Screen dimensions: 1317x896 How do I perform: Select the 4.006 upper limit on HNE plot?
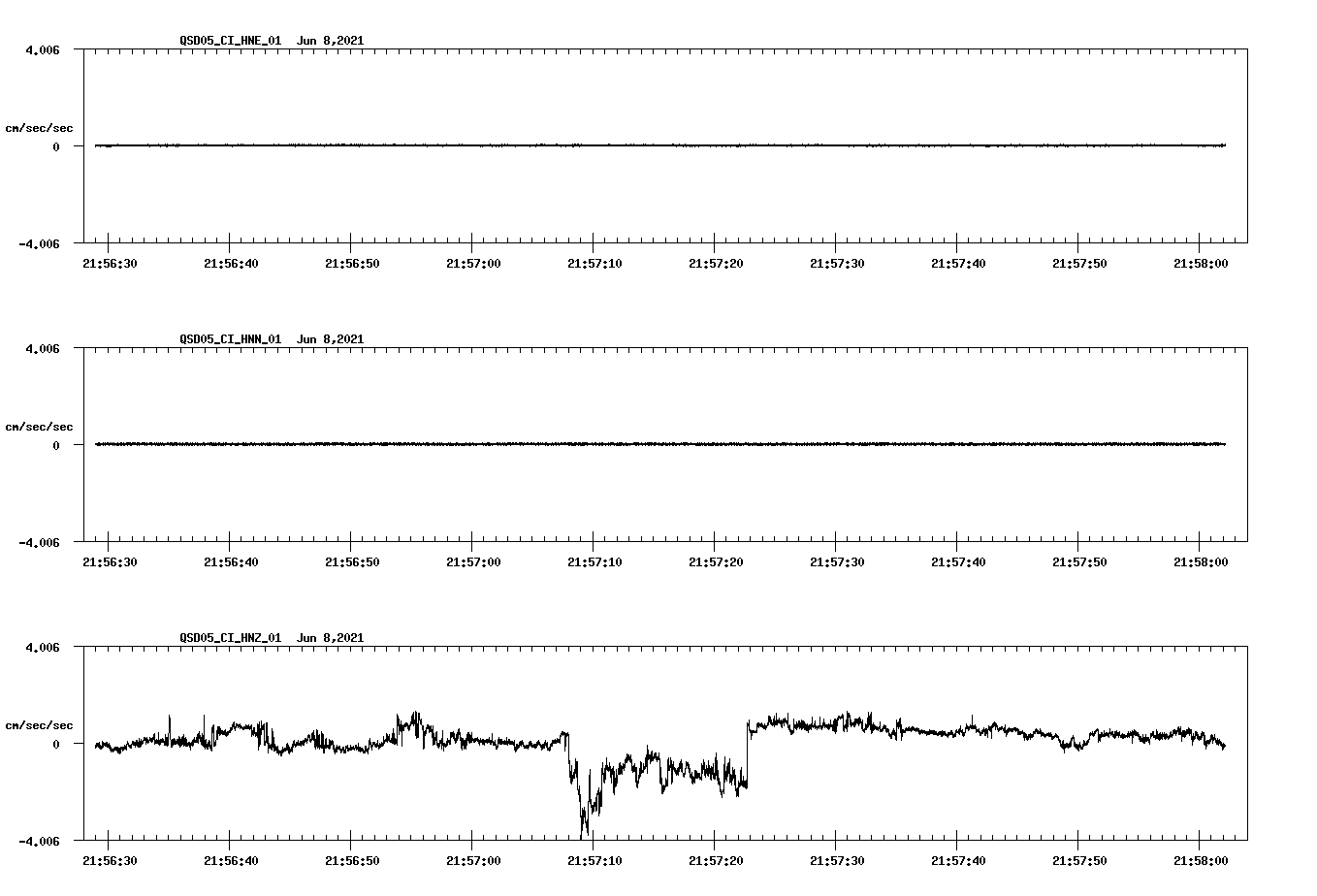pyautogui.click(x=42, y=49)
